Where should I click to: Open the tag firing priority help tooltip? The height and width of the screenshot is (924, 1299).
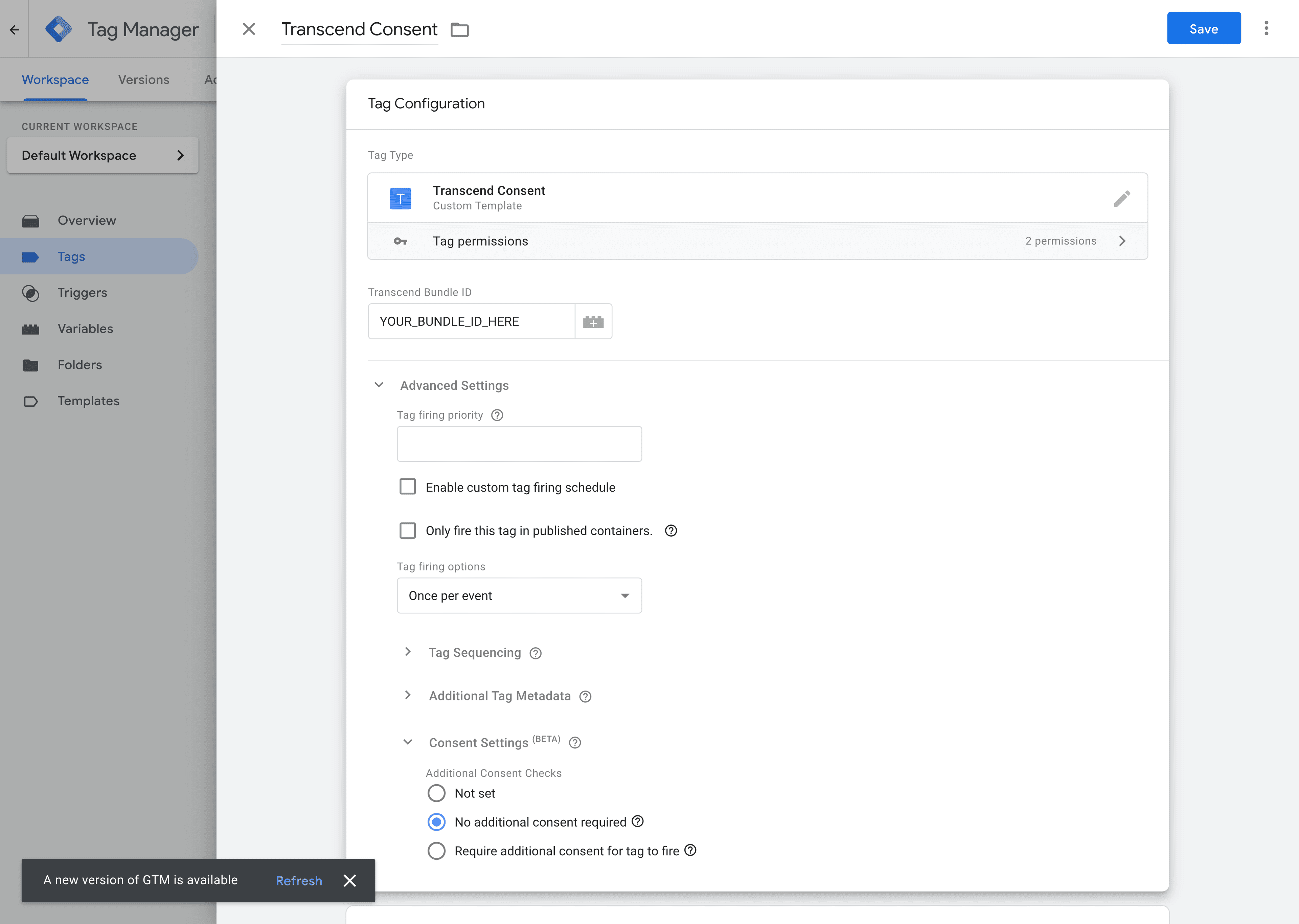(x=498, y=415)
